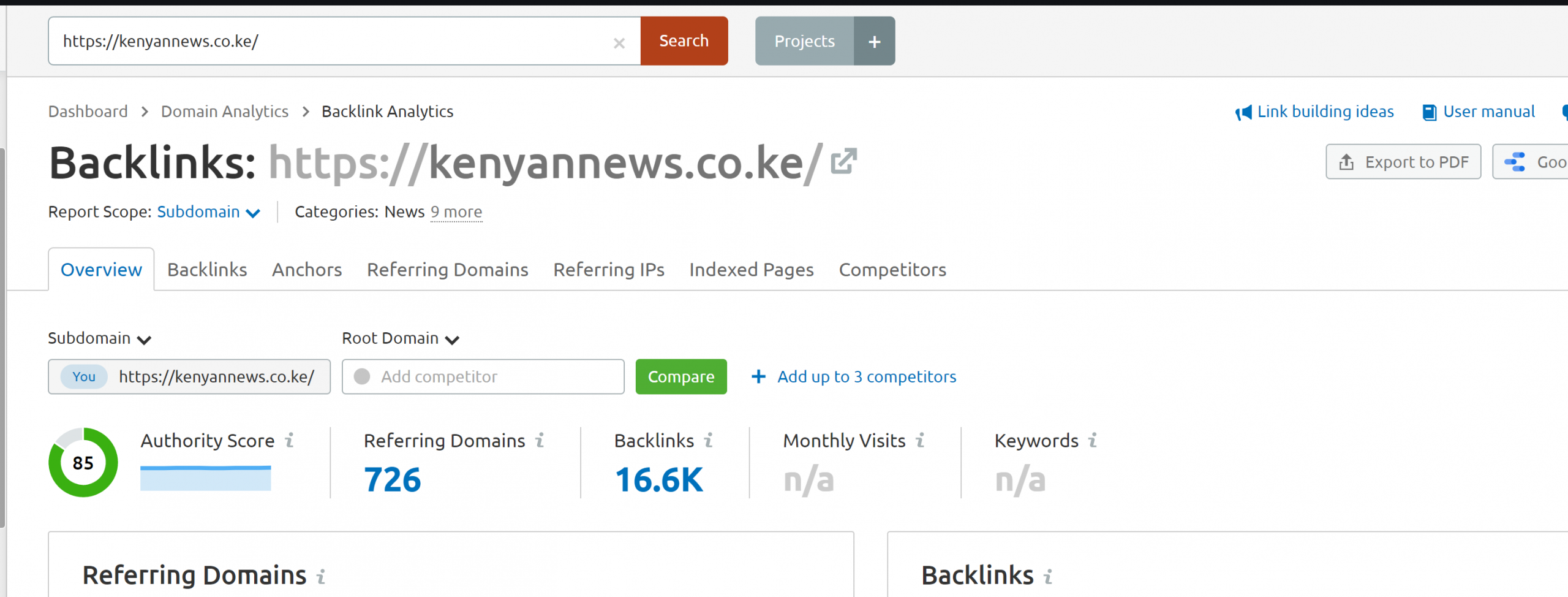Open the Referring Domains tab
This screenshot has width=1568, height=597.
pyautogui.click(x=447, y=270)
